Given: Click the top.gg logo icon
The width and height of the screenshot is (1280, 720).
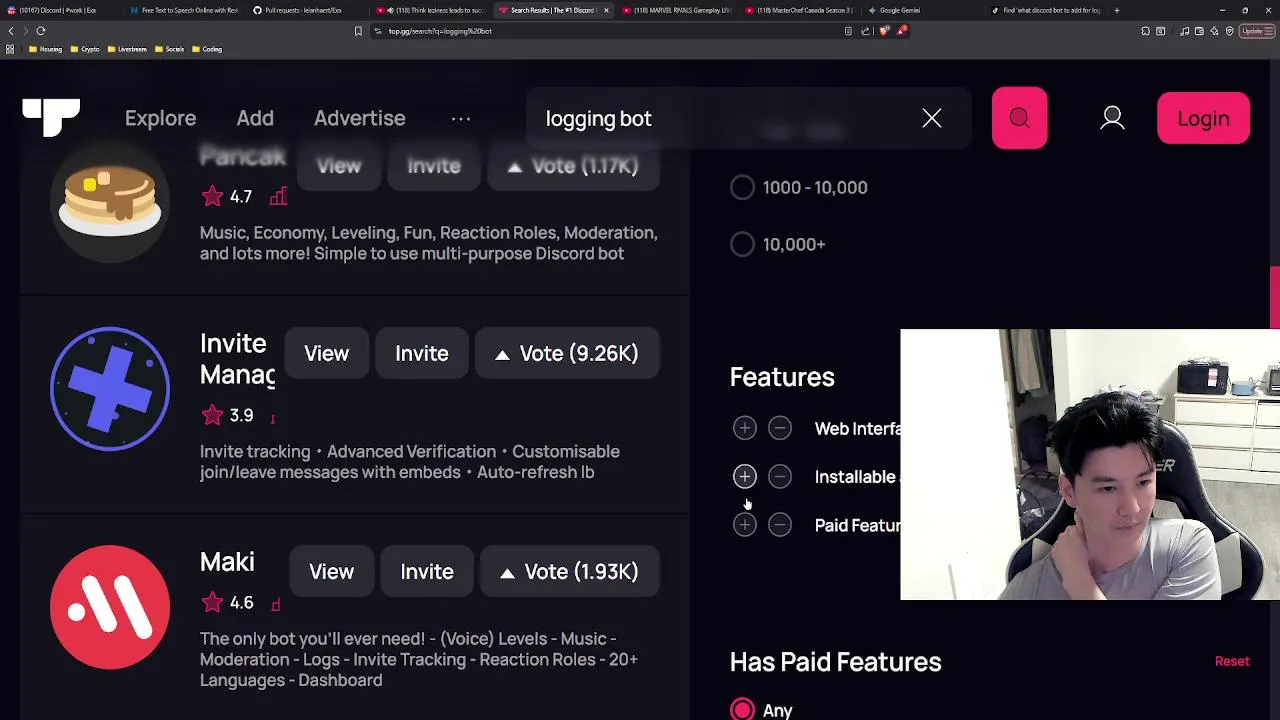Looking at the screenshot, I should [x=51, y=117].
